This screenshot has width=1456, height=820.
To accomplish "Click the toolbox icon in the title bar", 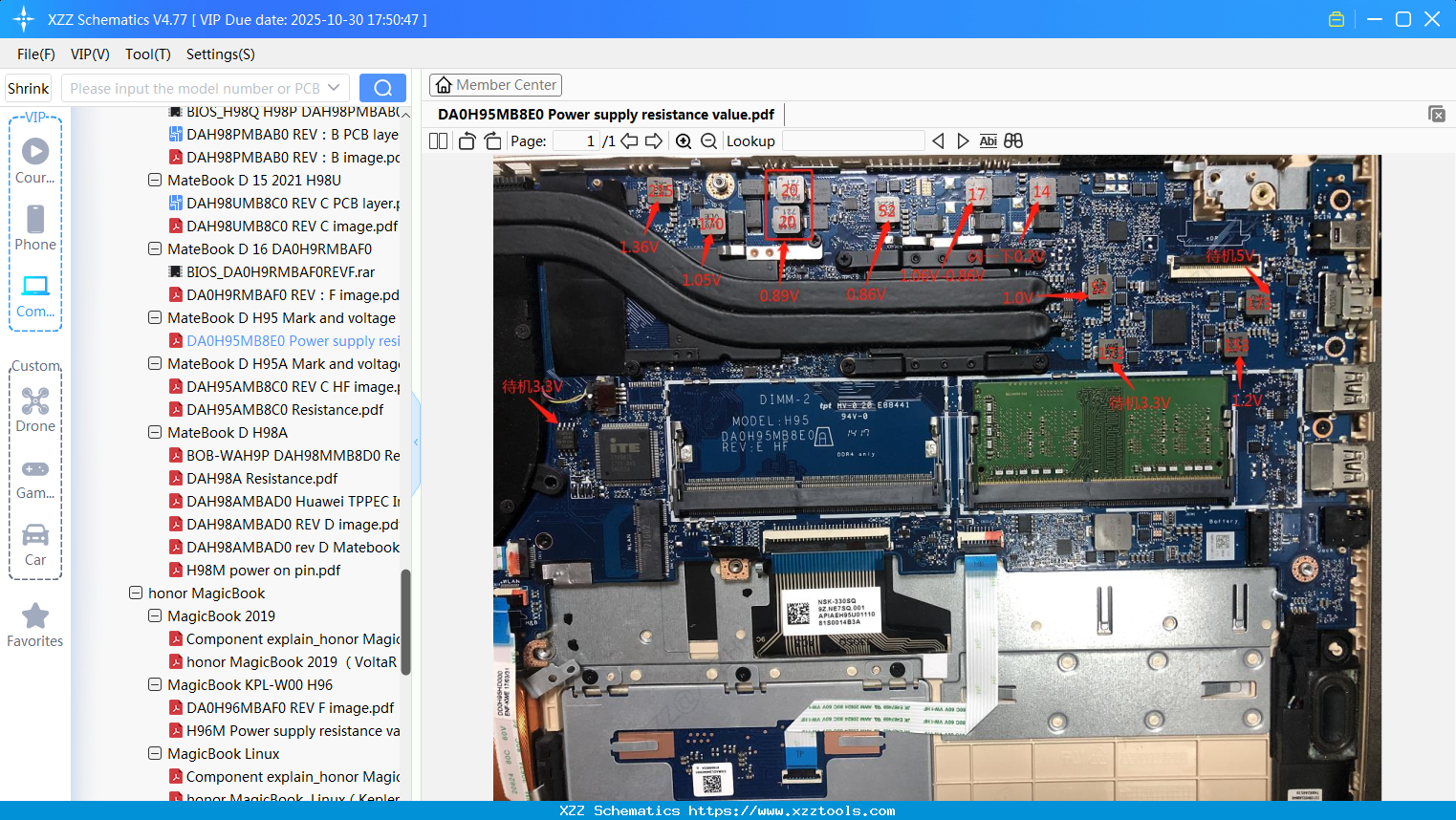I will click(1336, 19).
